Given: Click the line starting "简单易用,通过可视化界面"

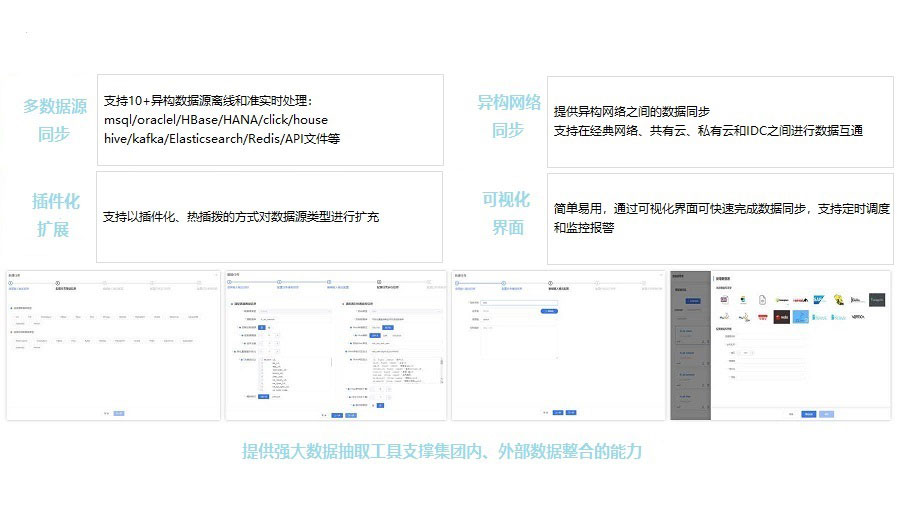Looking at the screenshot, I should click(722, 209).
